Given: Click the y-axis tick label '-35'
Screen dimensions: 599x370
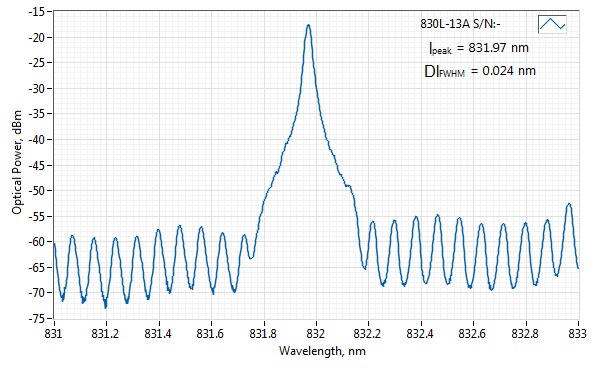Looking at the screenshot, I should 37,114.
